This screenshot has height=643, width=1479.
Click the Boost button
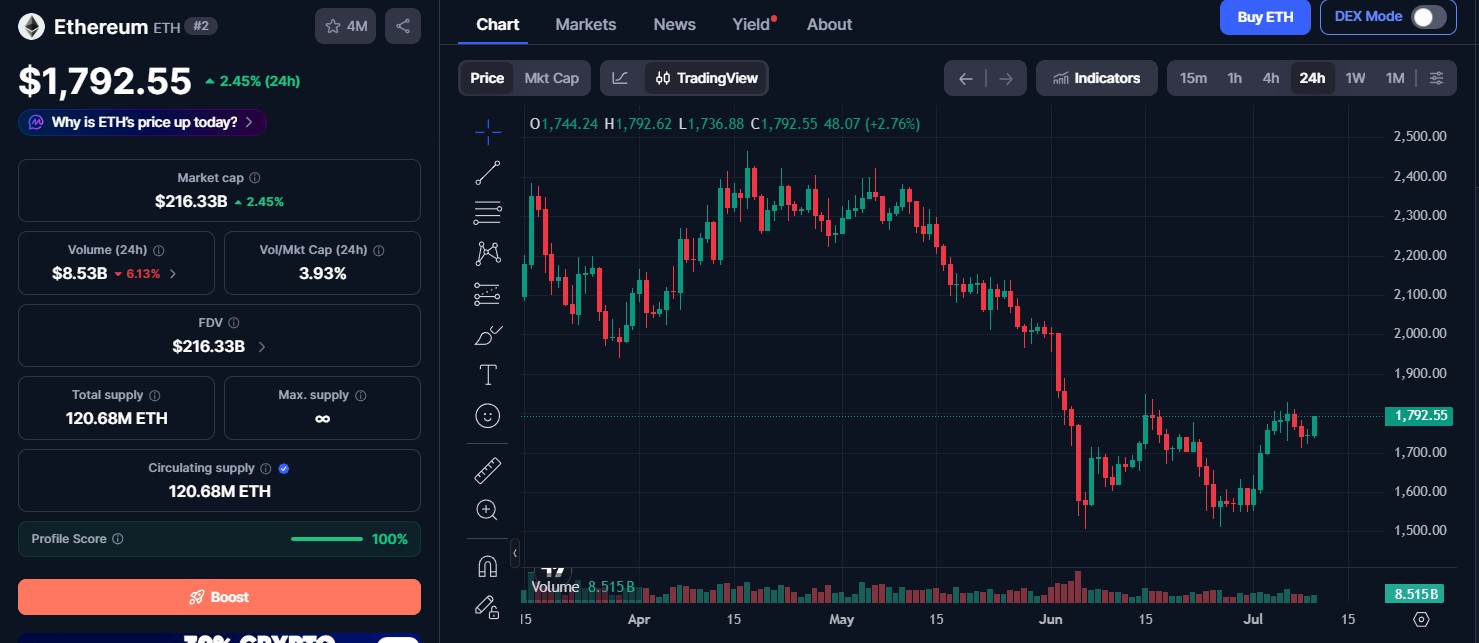click(x=219, y=597)
